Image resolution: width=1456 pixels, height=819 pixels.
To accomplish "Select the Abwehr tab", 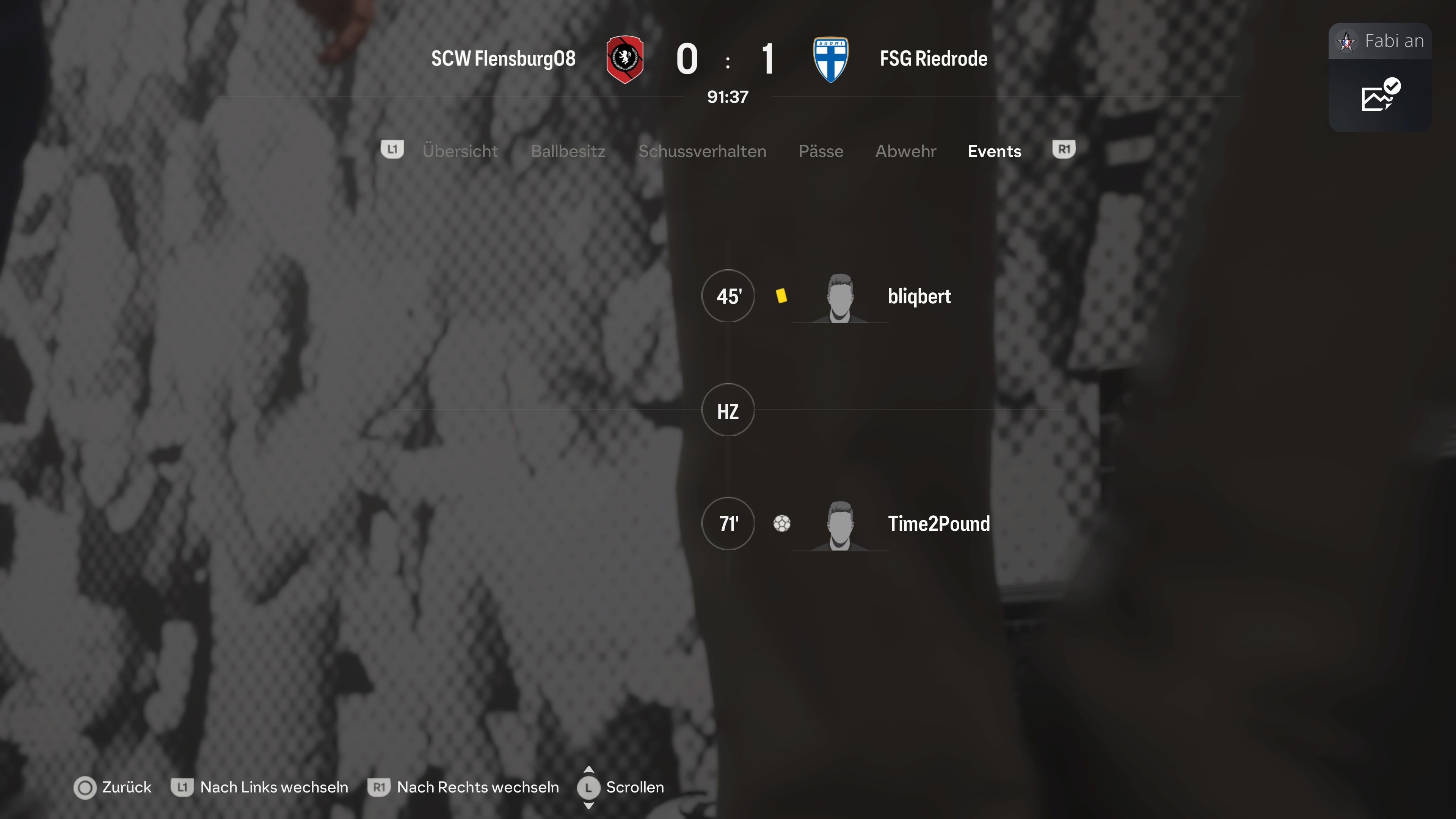I will click(x=905, y=151).
